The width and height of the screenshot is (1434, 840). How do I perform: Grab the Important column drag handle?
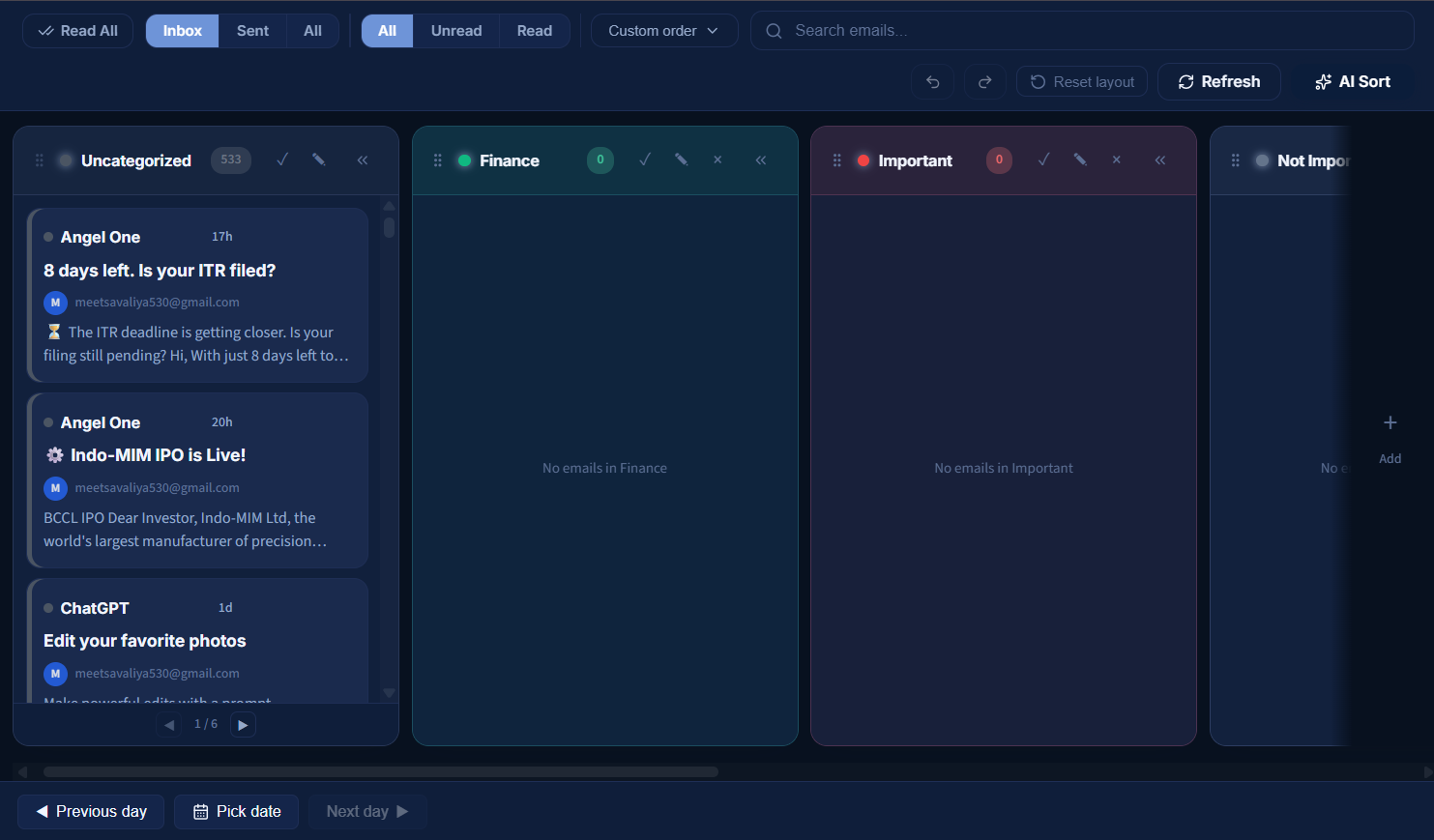tap(837, 160)
